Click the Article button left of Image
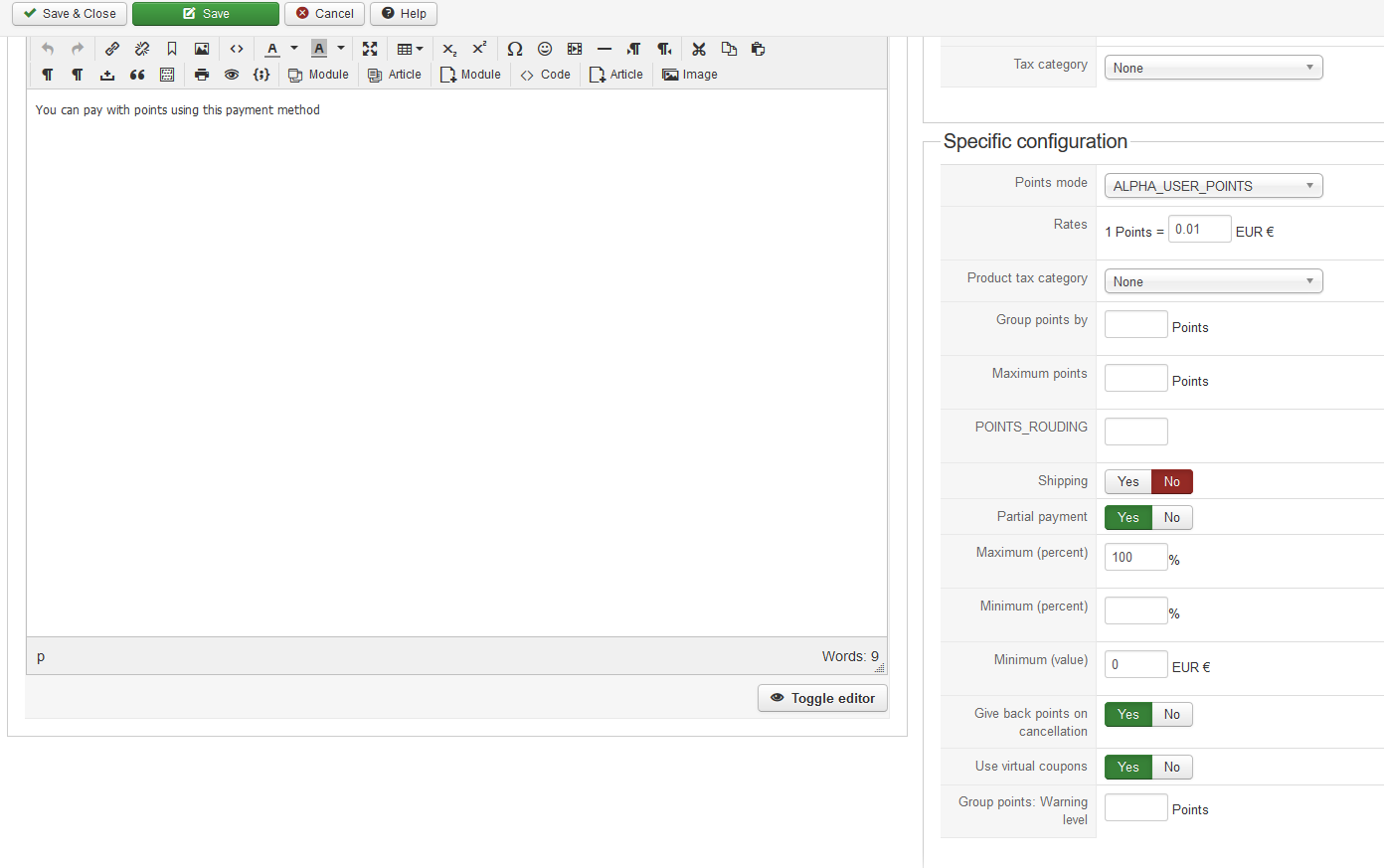Screen dimensions: 1384x868 point(616,75)
